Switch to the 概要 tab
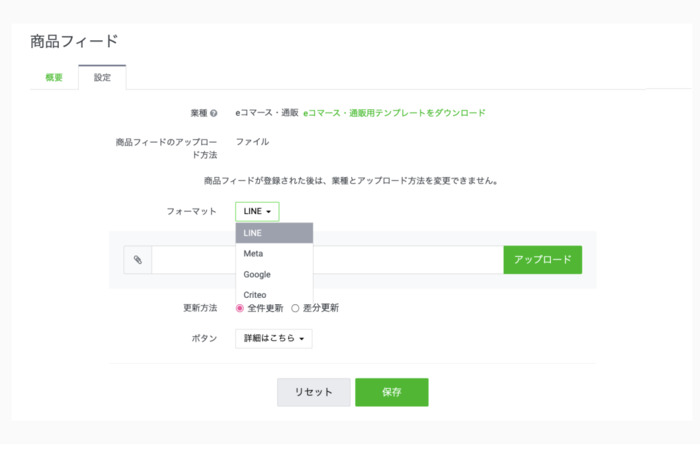Image resolution: width=700 pixels, height=450 pixels. point(54,77)
